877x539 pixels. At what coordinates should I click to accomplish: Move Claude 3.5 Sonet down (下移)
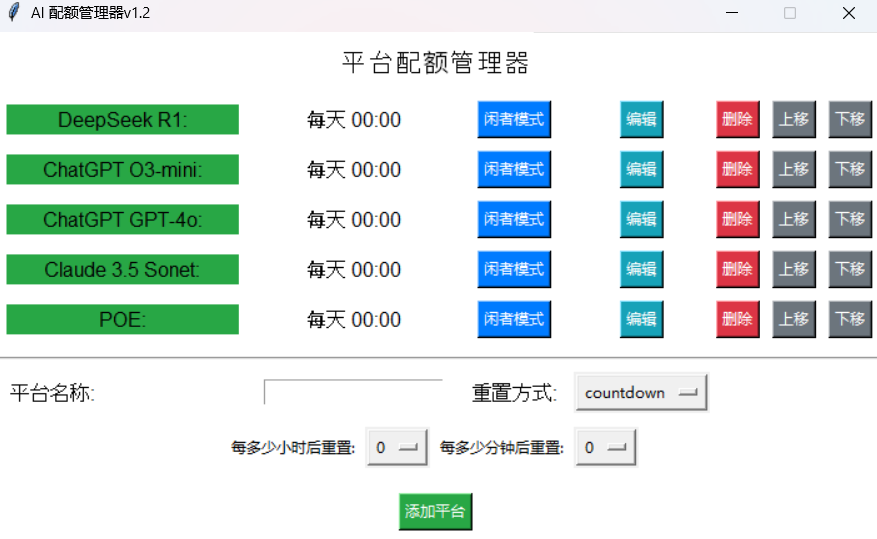pyautogui.click(x=850, y=269)
